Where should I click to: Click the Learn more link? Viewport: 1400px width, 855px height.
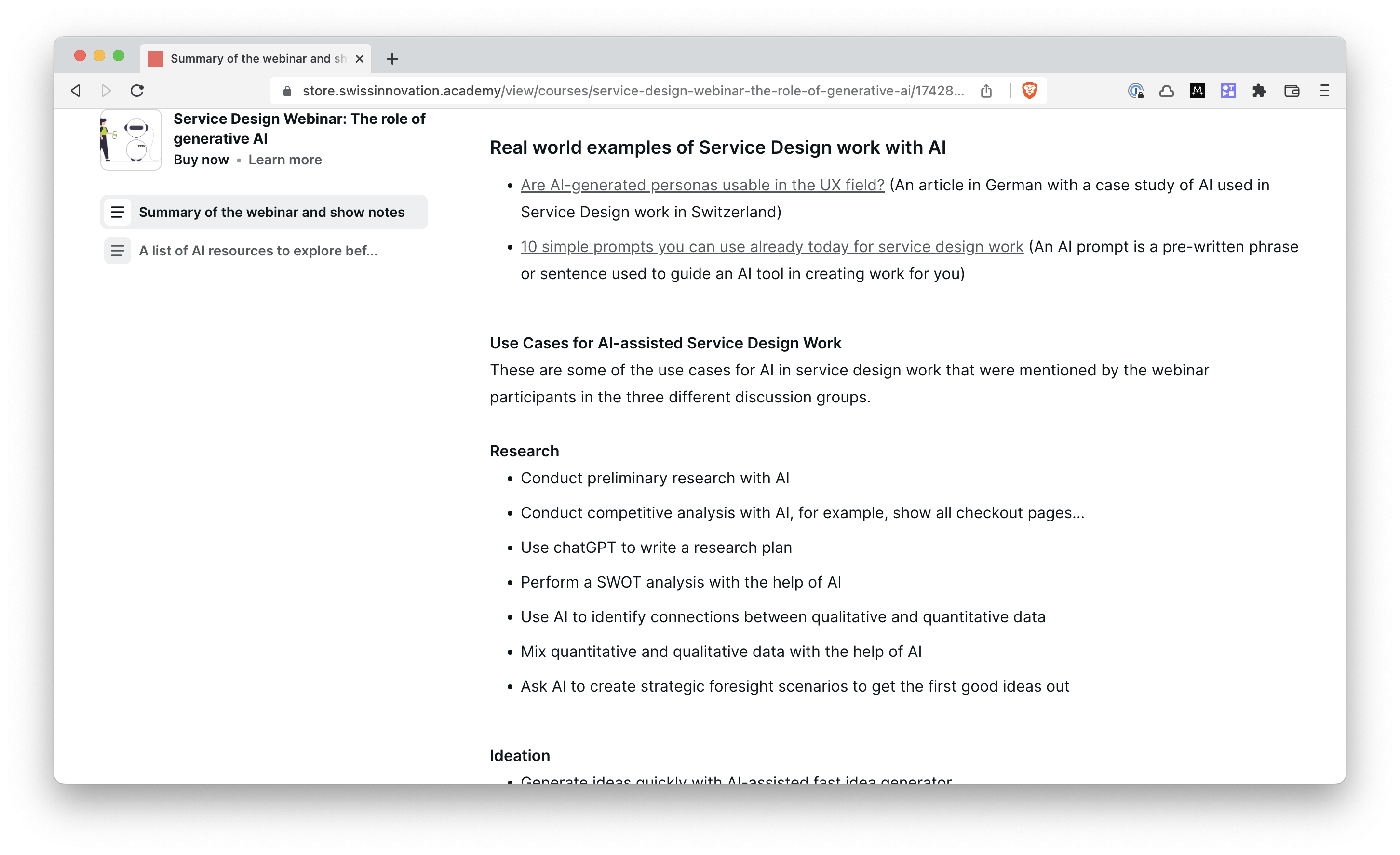click(x=284, y=160)
